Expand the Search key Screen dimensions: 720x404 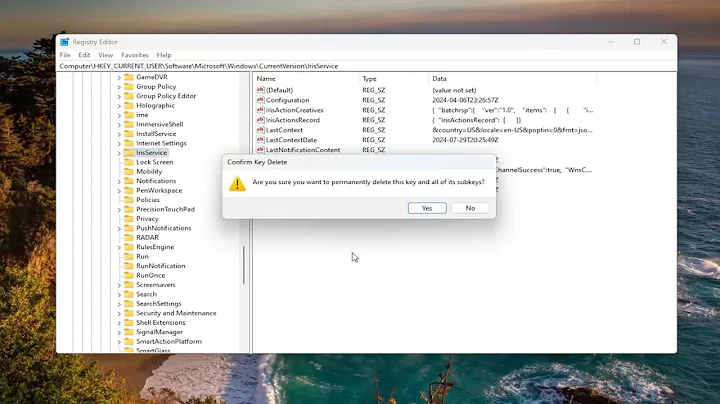click(119, 294)
